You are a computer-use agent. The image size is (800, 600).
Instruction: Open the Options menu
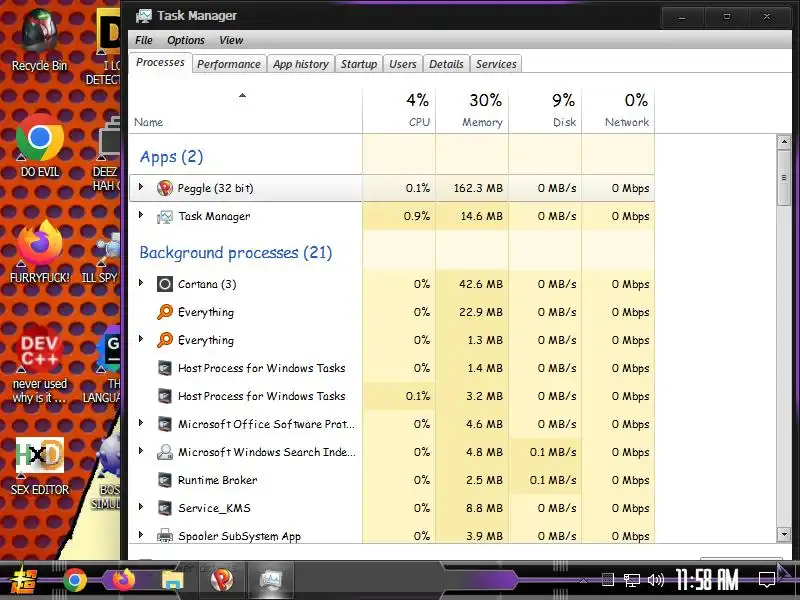186,40
